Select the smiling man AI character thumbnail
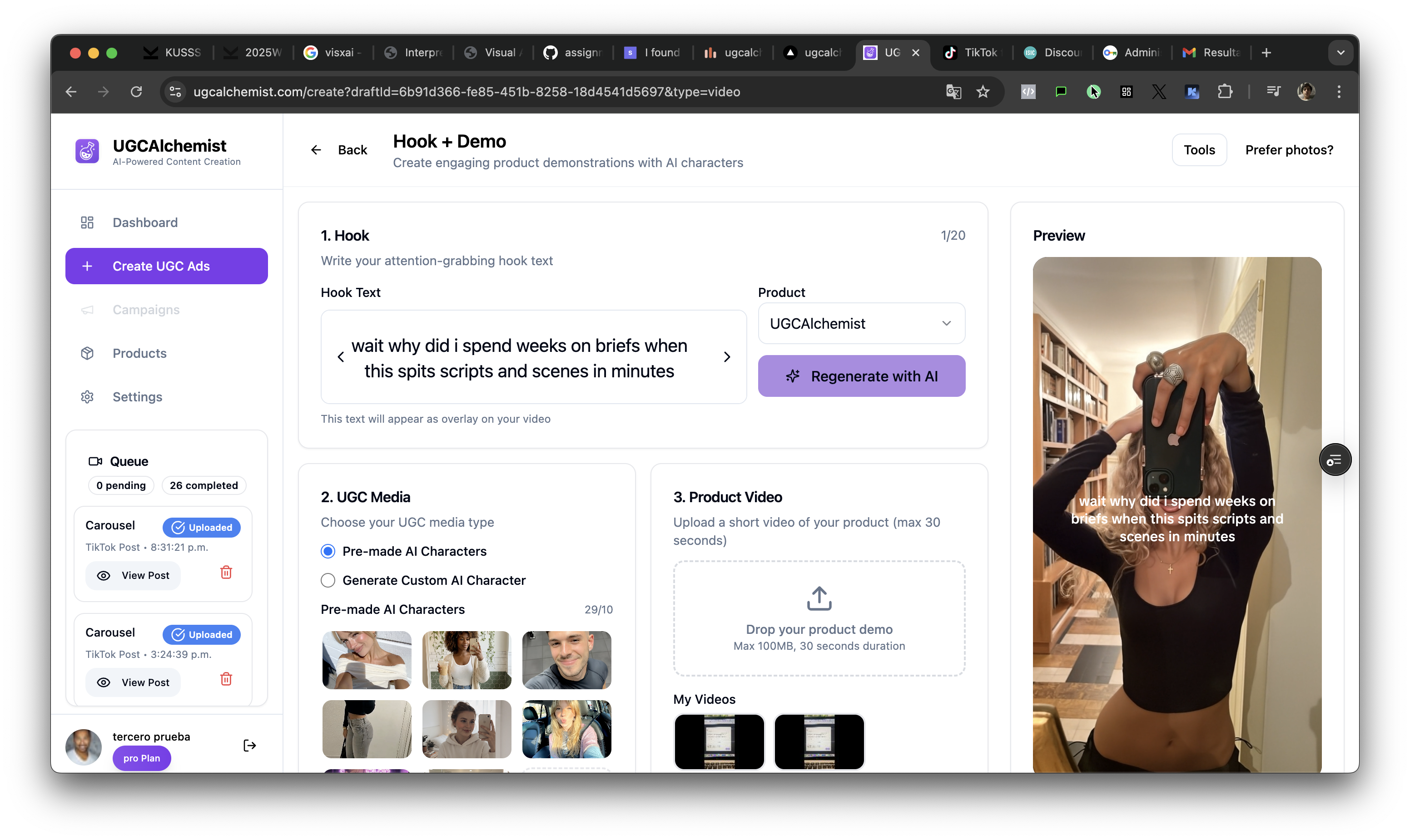 [x=566, y=660]
